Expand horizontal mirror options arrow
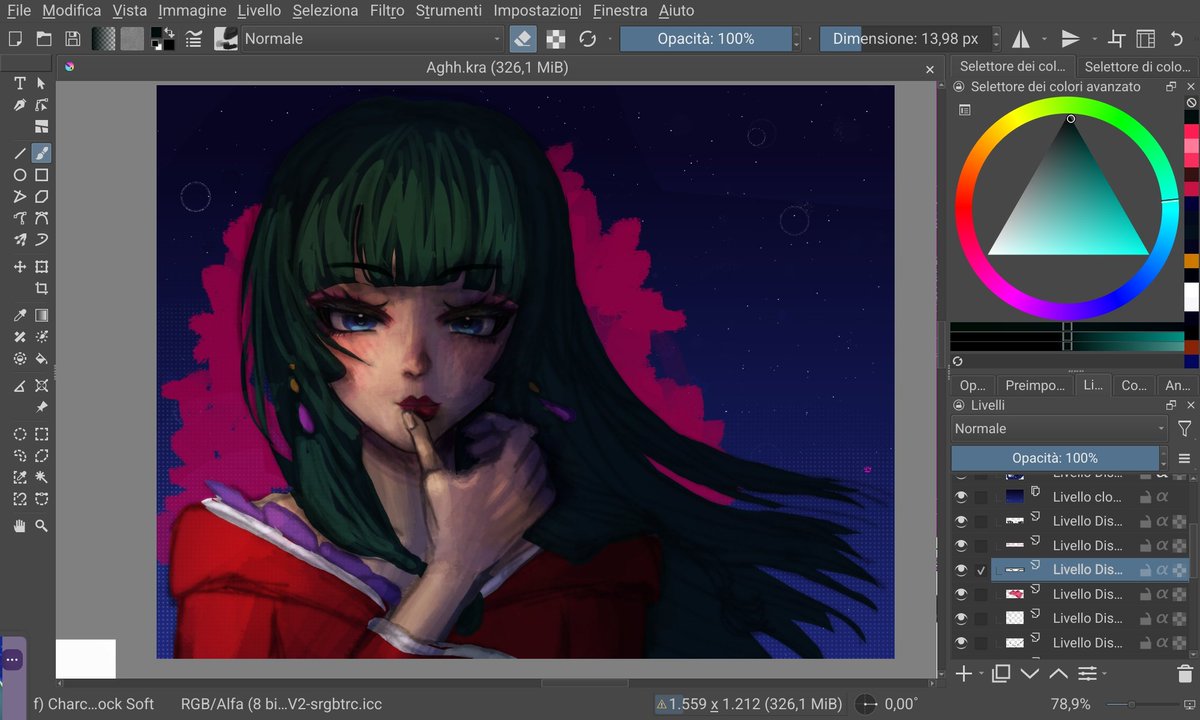Image resolution: width=1200 pixels, height=720 pixels. (x=1044, y=39)
